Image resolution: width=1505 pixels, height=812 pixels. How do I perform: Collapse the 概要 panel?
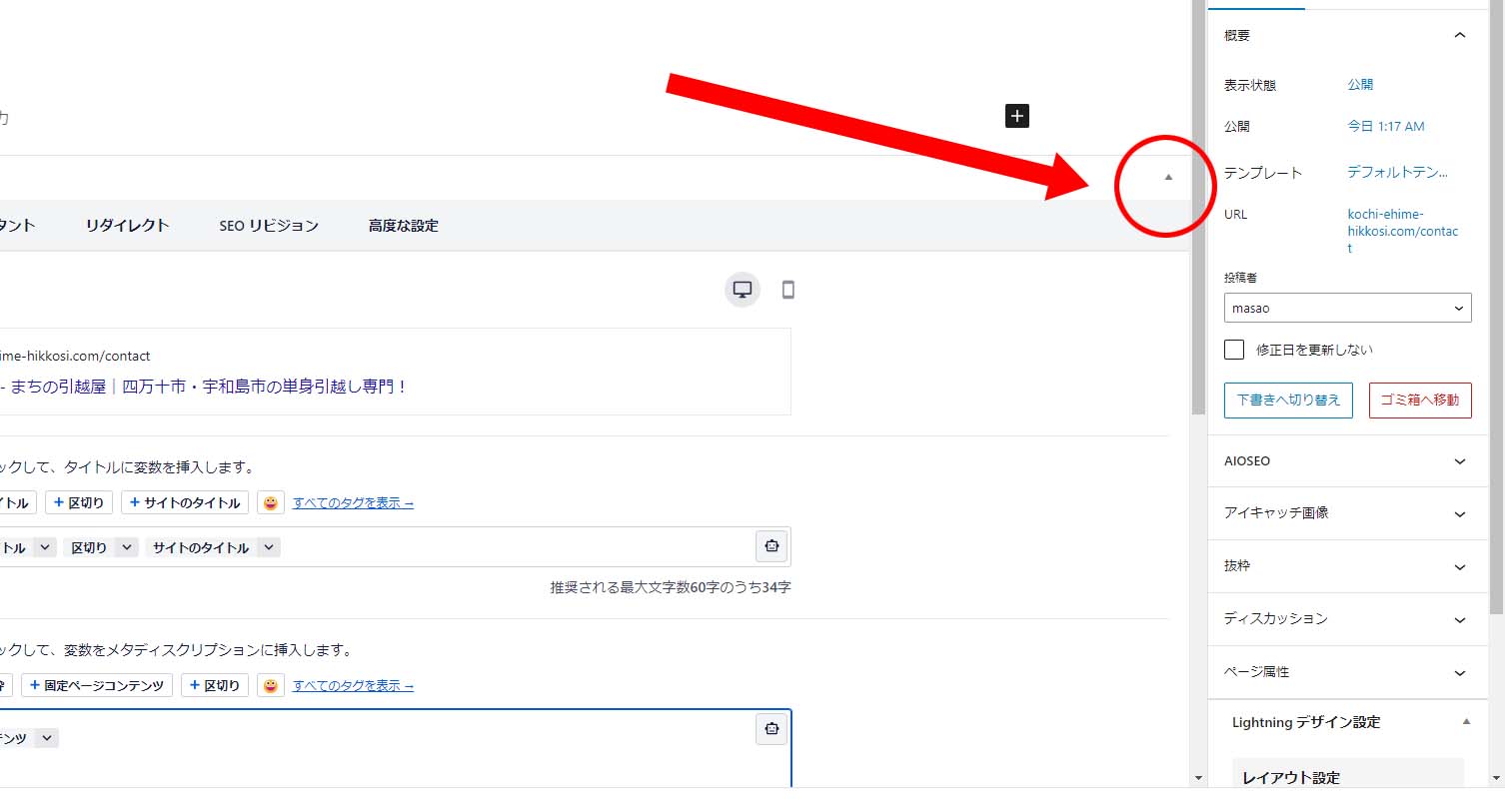1459,36
